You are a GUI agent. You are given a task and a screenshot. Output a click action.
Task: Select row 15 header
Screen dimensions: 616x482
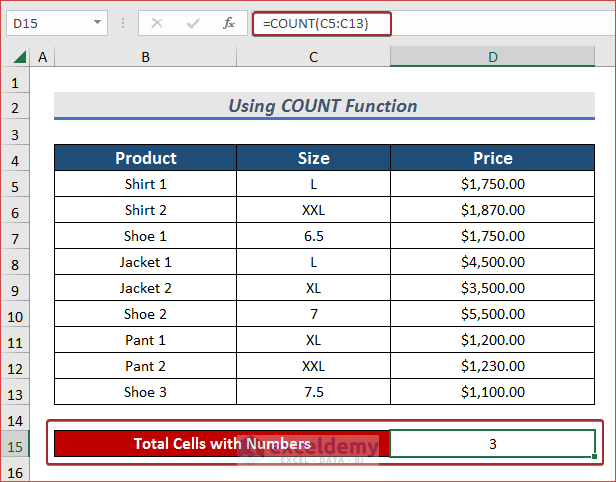16,444
